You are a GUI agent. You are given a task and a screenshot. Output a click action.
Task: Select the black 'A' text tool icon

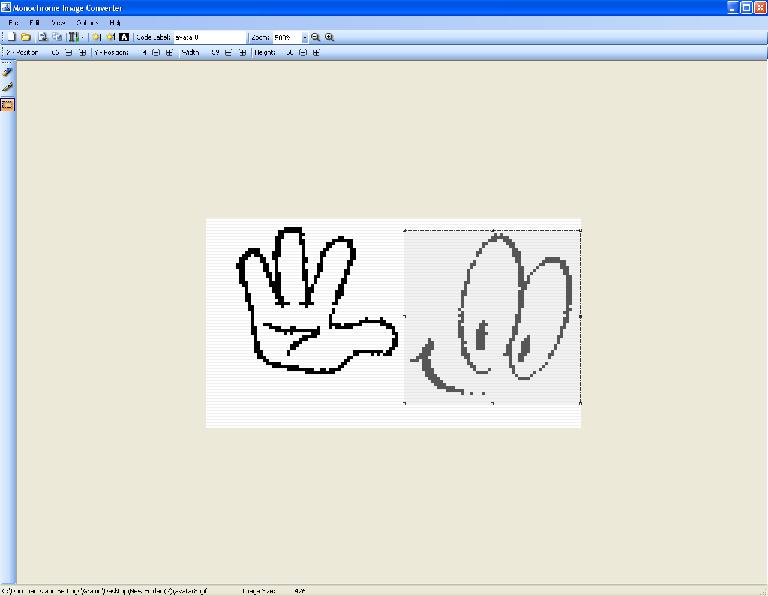click(124, 37)
